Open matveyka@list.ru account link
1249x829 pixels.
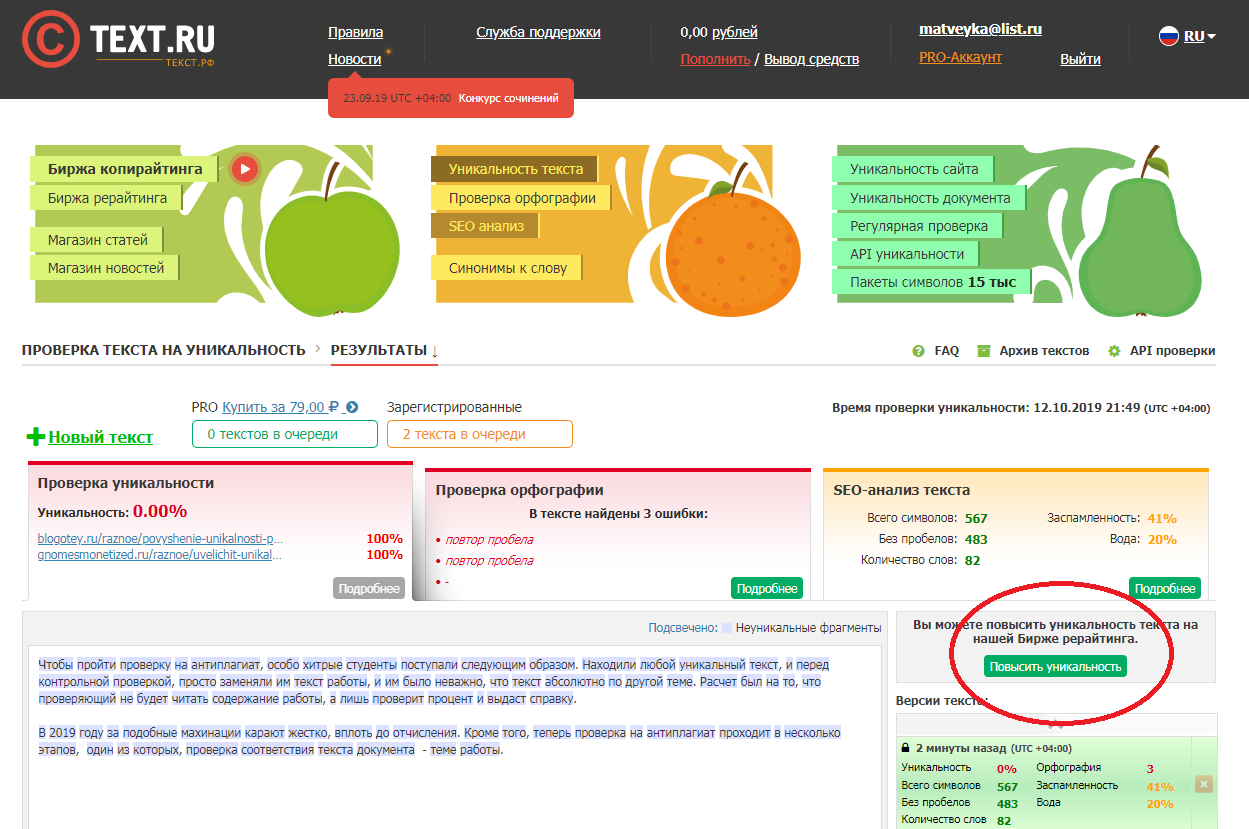click(x=980, y=29)
